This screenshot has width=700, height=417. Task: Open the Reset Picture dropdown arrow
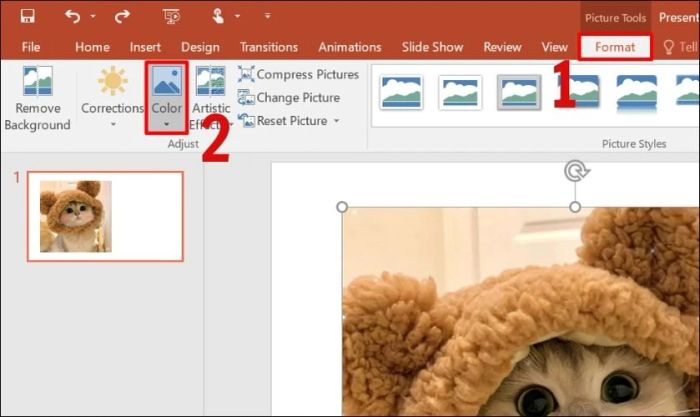tap(337, 121)
